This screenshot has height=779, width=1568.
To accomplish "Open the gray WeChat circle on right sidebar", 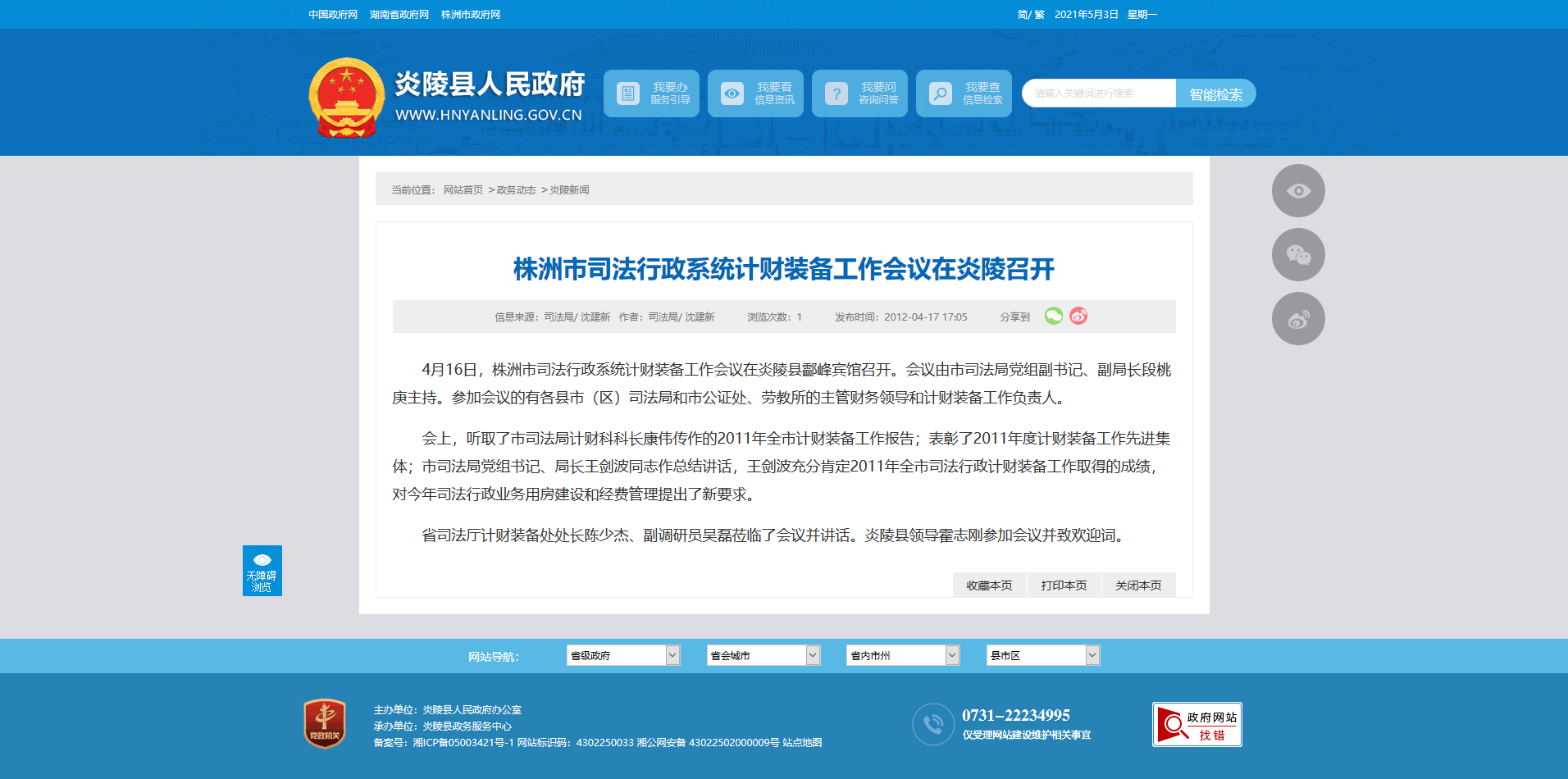I will (1297, 255).
